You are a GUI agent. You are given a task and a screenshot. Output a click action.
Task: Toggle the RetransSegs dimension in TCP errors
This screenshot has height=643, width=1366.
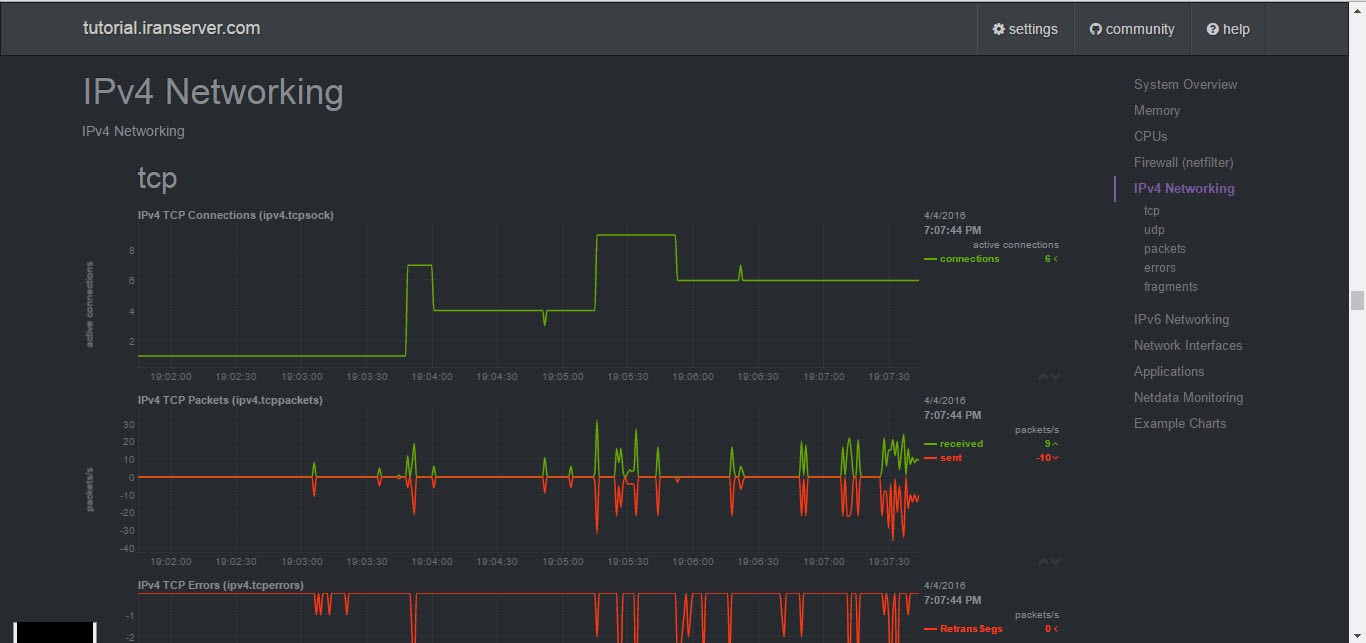tap(970, 629)
